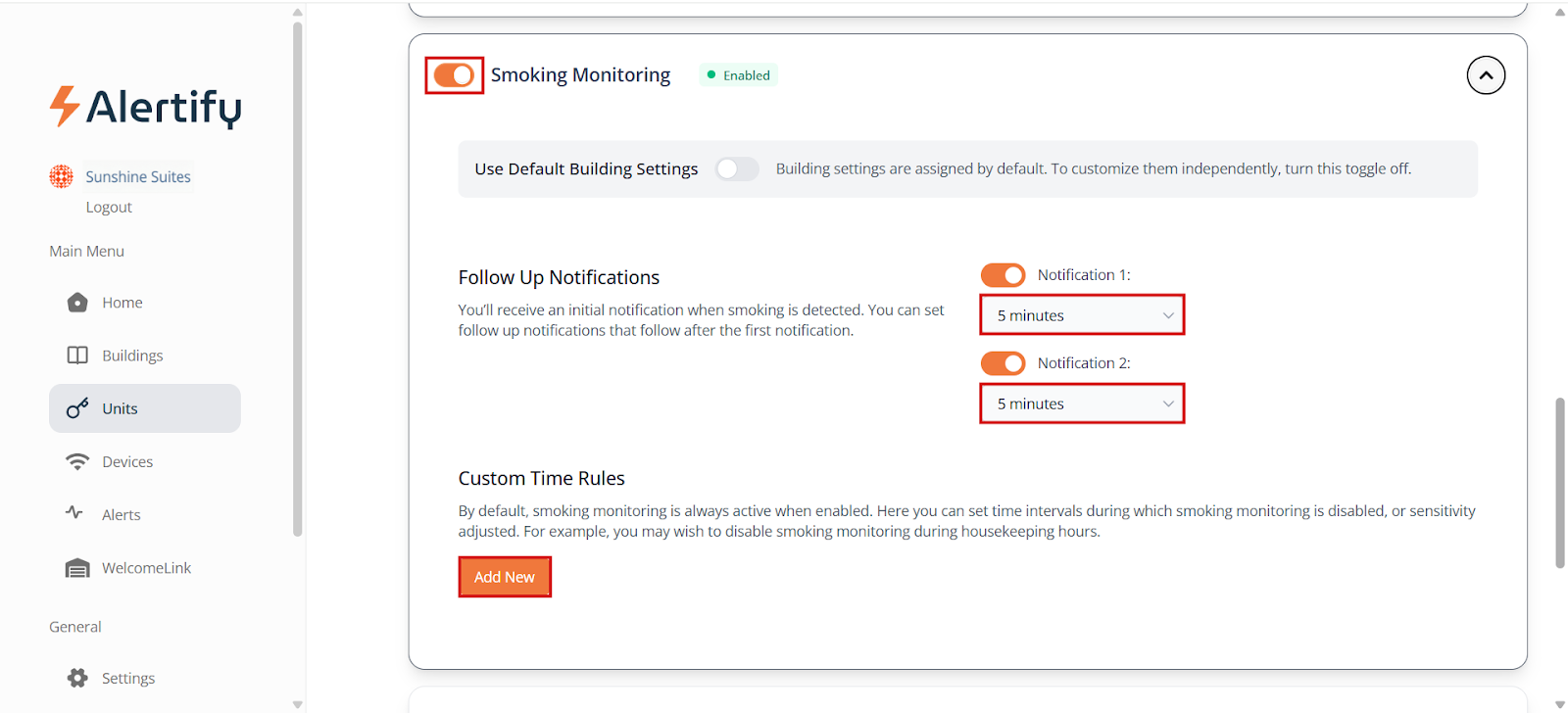Turn off the Notification 1 toggle
The width and height of the screenshot is (1568, 713).
click(x=1003, y=275)
